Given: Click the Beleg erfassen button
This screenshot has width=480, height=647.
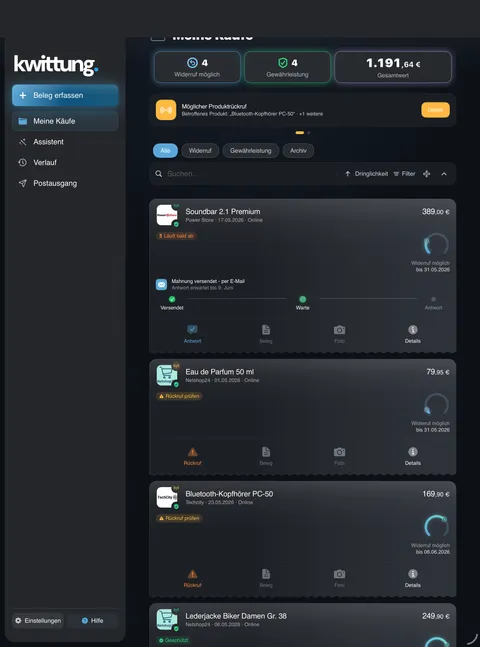Looking at the screenshot, I should [x=65, y=95].
